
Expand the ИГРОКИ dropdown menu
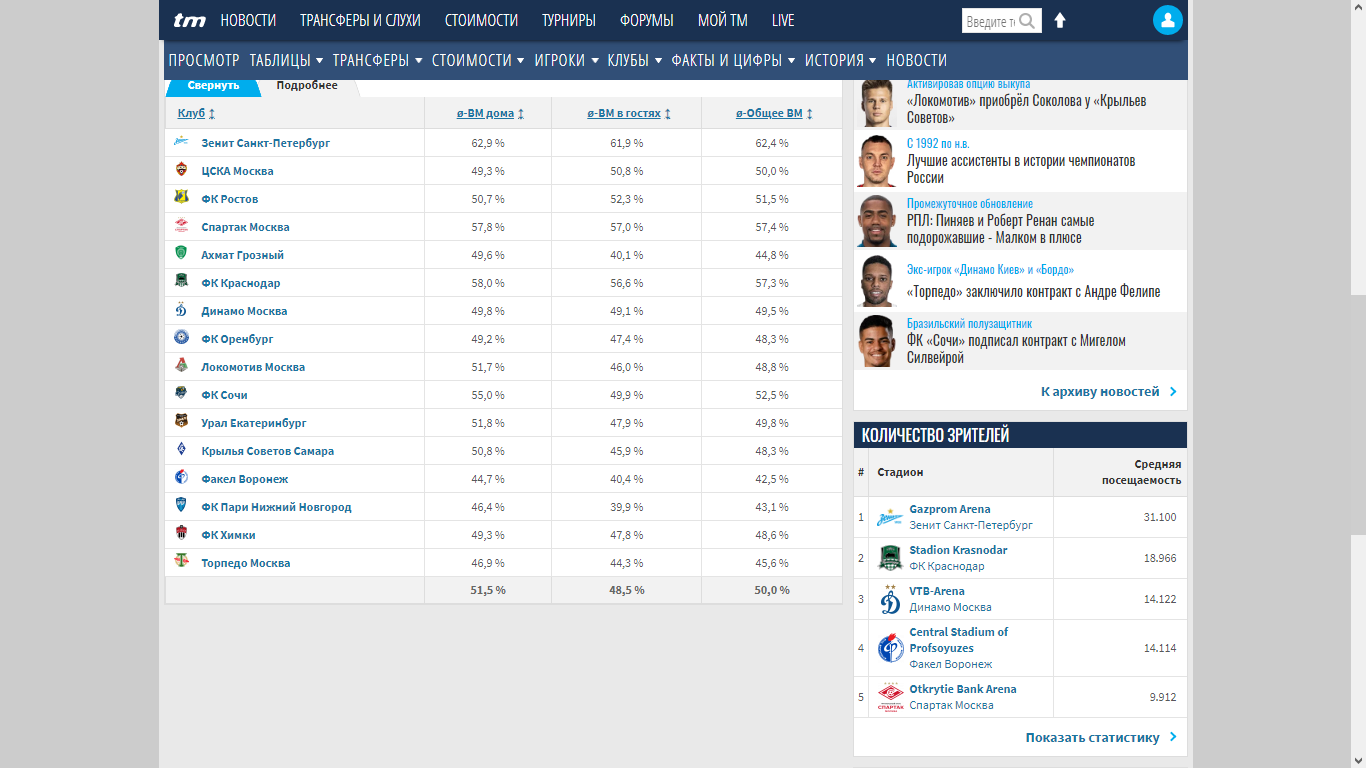tap(566, 60)
